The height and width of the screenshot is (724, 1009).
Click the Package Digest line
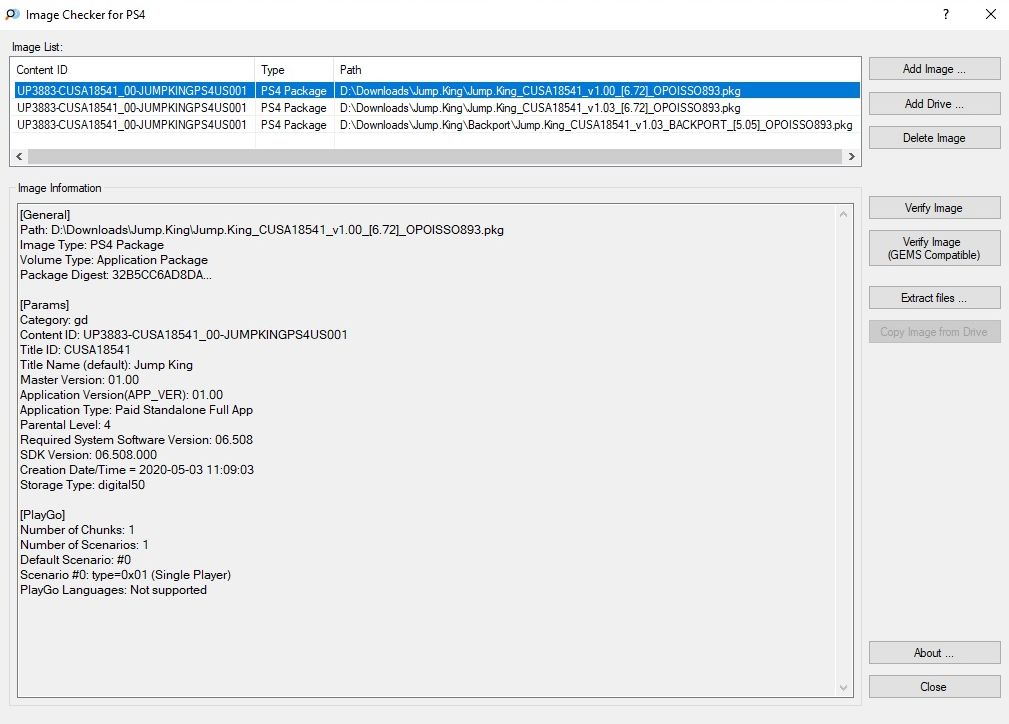[x=116, y=275]
